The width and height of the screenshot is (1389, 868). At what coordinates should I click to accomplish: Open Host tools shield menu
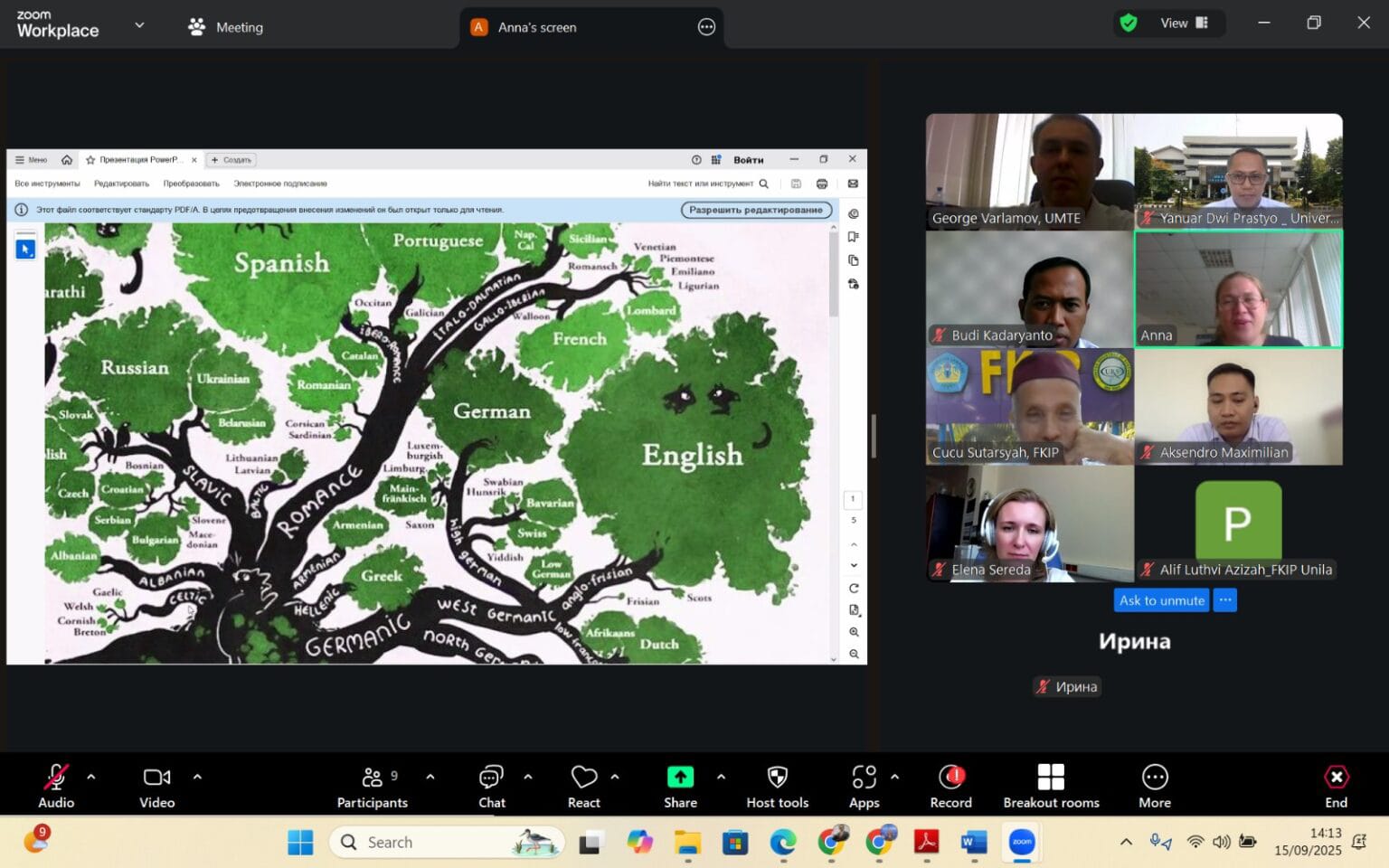click(x=777, y=786)
